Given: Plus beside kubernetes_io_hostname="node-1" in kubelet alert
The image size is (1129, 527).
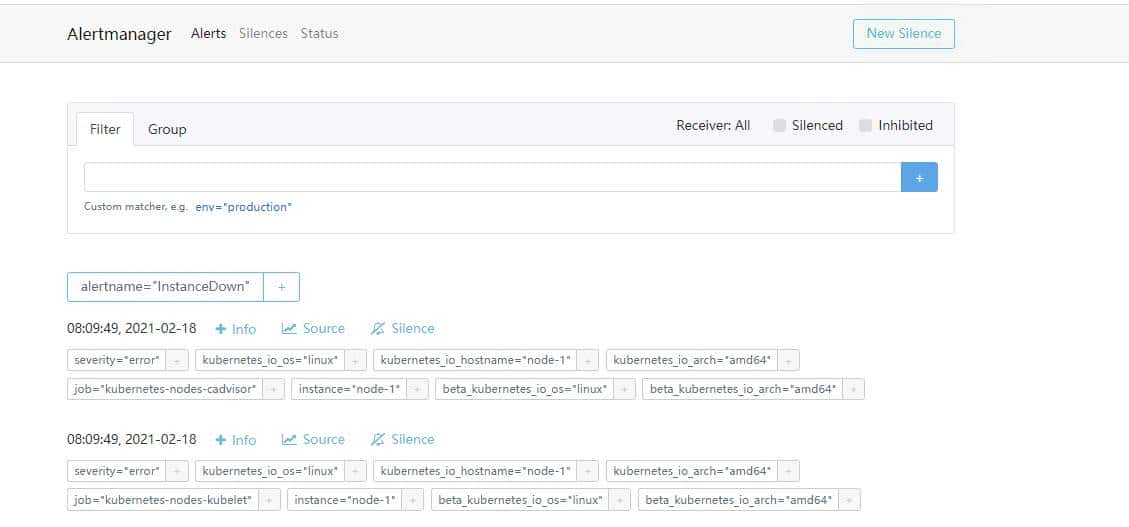Looking at the screenshot, I should point(588,471).
